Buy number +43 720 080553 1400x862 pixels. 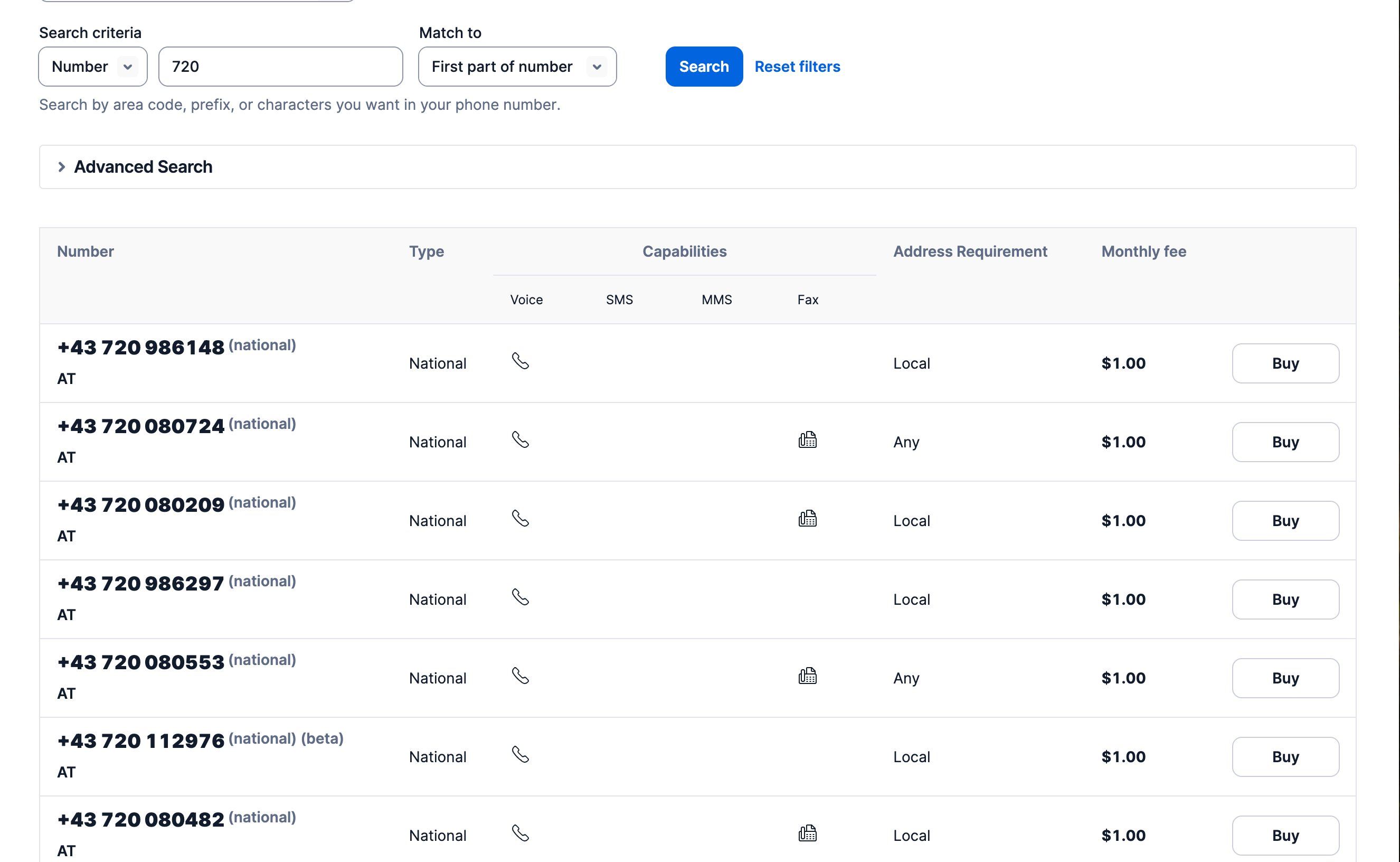click(1285, 678)
